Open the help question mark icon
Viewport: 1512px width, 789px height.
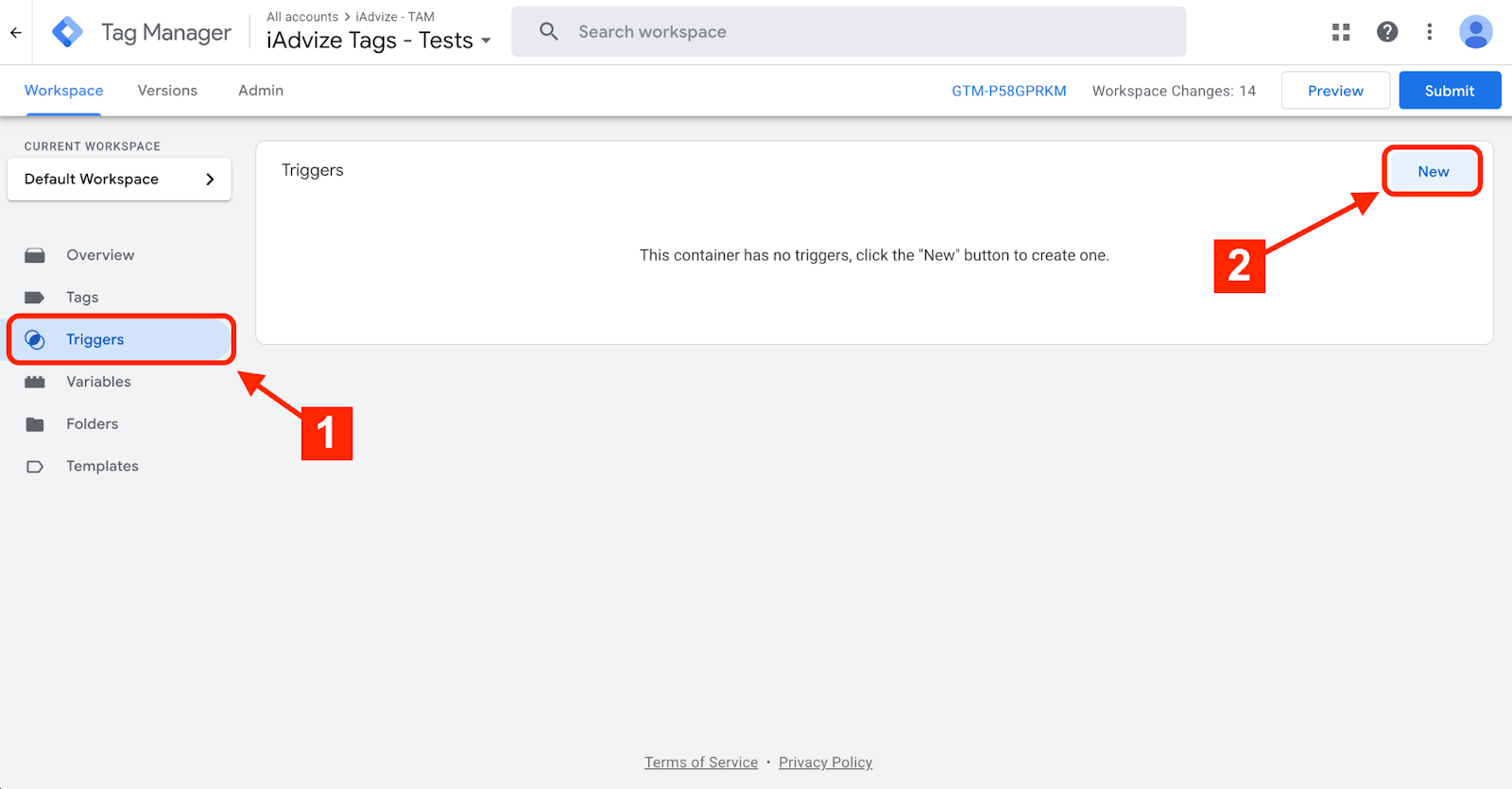point(1386,32)
